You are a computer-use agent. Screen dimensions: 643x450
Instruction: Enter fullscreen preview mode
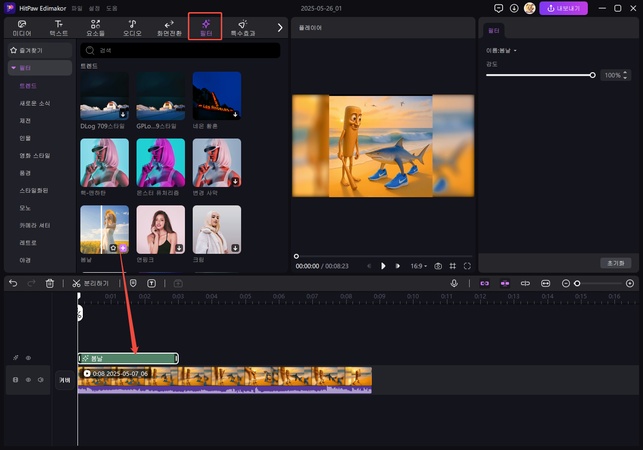pos(467,266)
